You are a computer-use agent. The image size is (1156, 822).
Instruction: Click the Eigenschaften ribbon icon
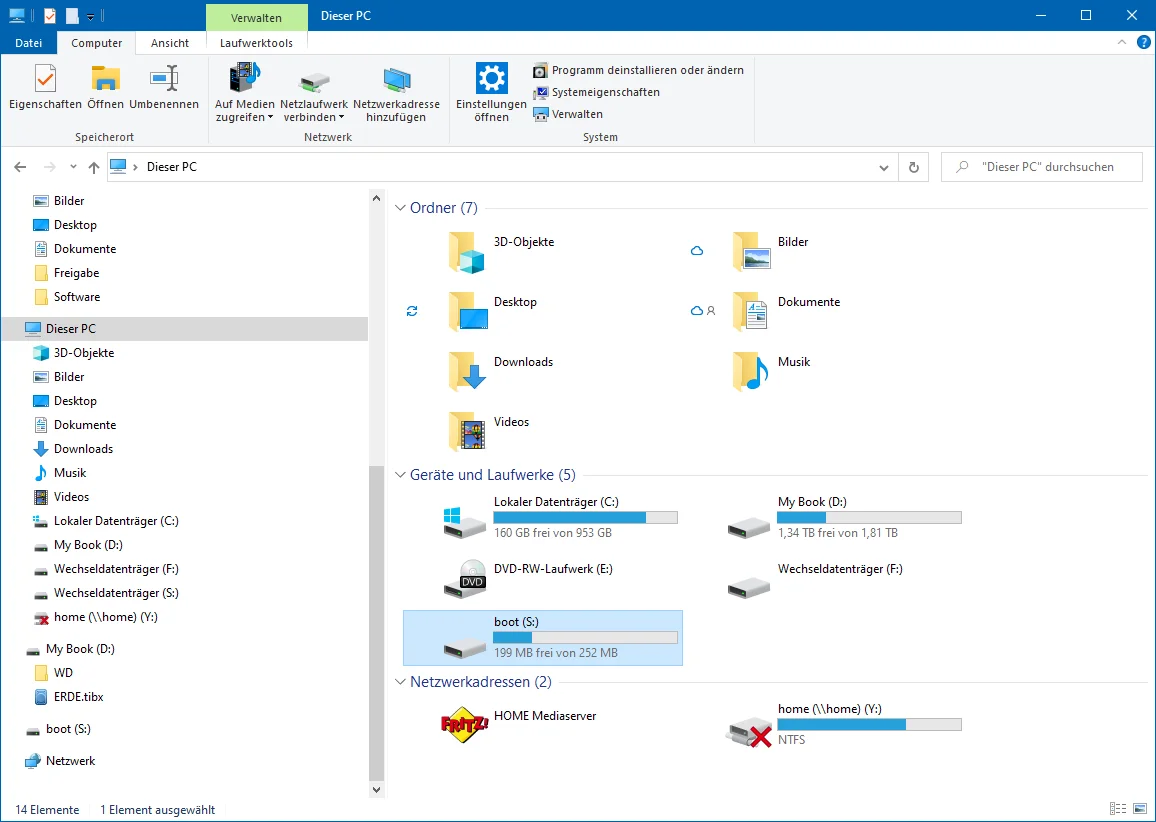click(x=45, y=80)
